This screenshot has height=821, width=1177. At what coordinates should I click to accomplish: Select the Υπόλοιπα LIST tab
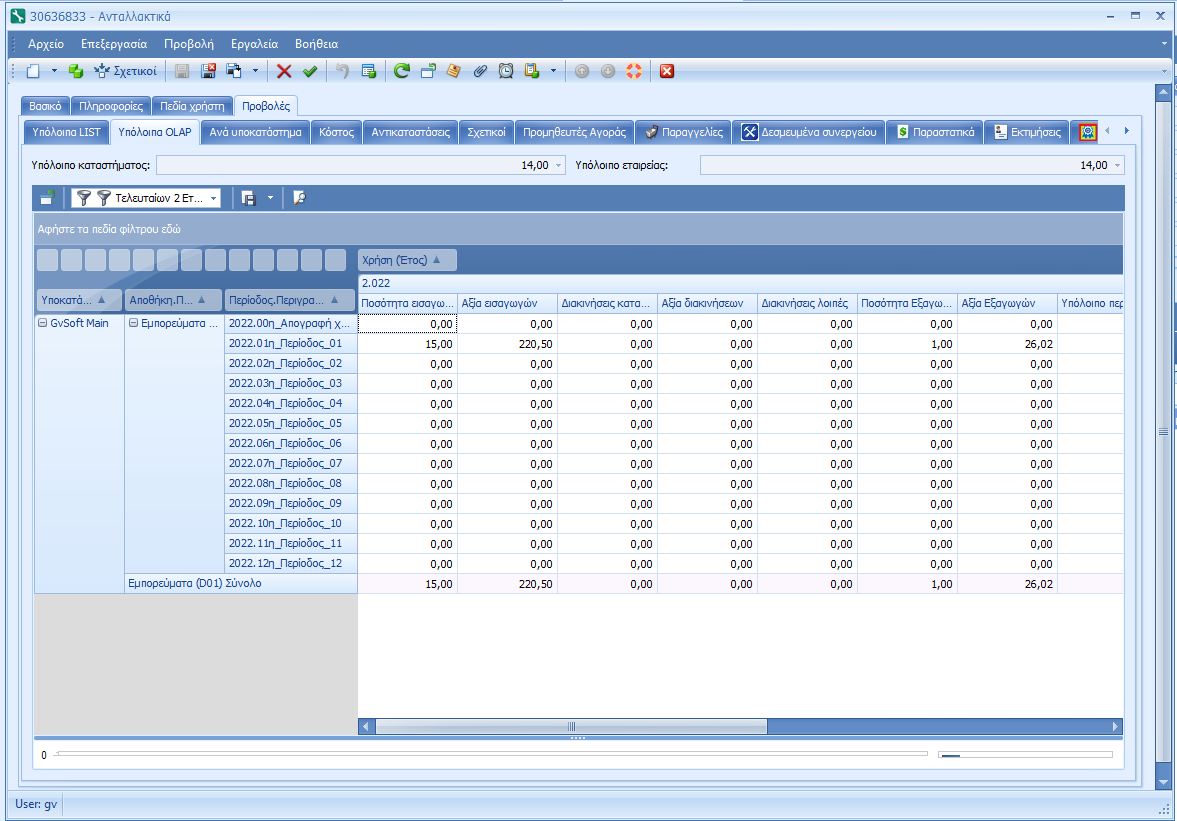click(66, 132)
